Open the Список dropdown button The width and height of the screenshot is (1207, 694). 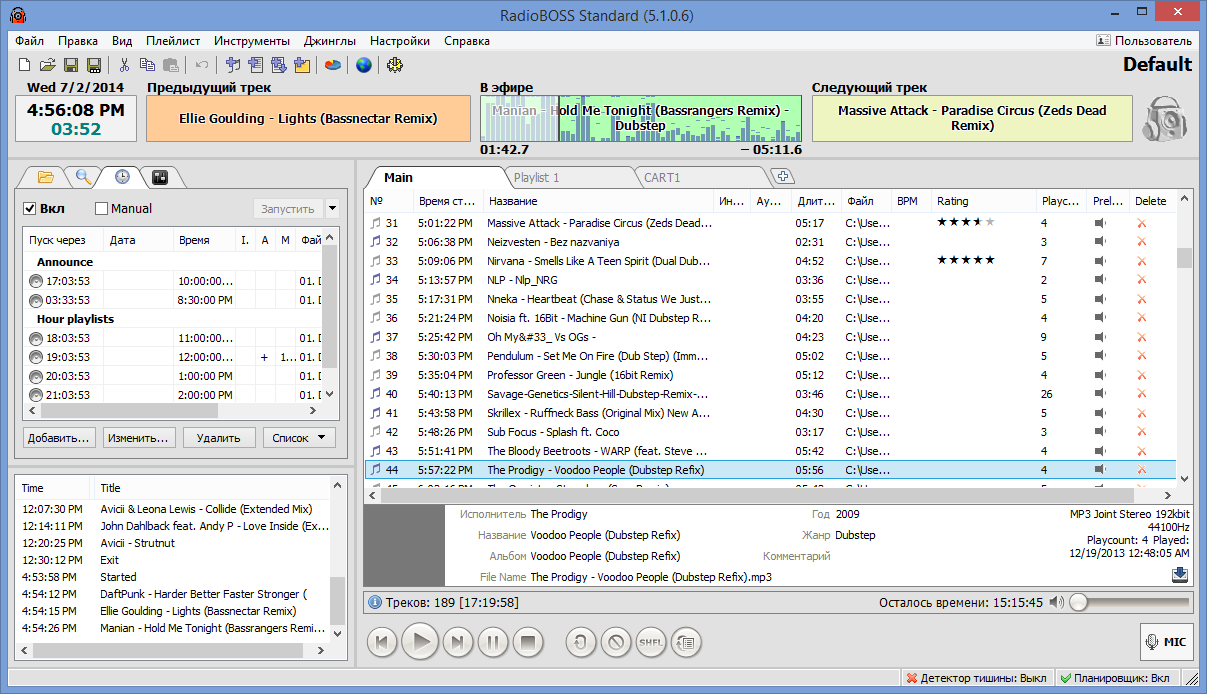(300, 437)
